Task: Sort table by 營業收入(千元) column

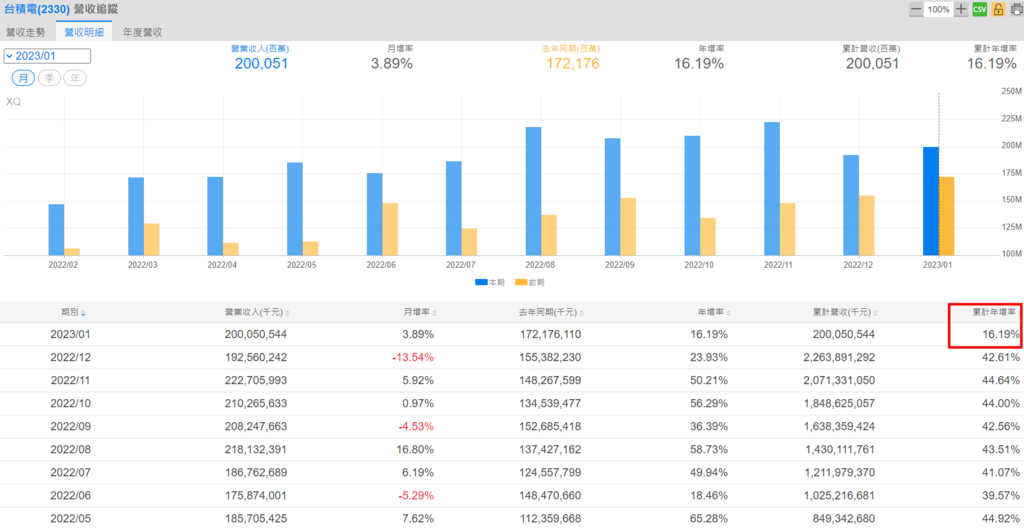Action: [257, 313]
